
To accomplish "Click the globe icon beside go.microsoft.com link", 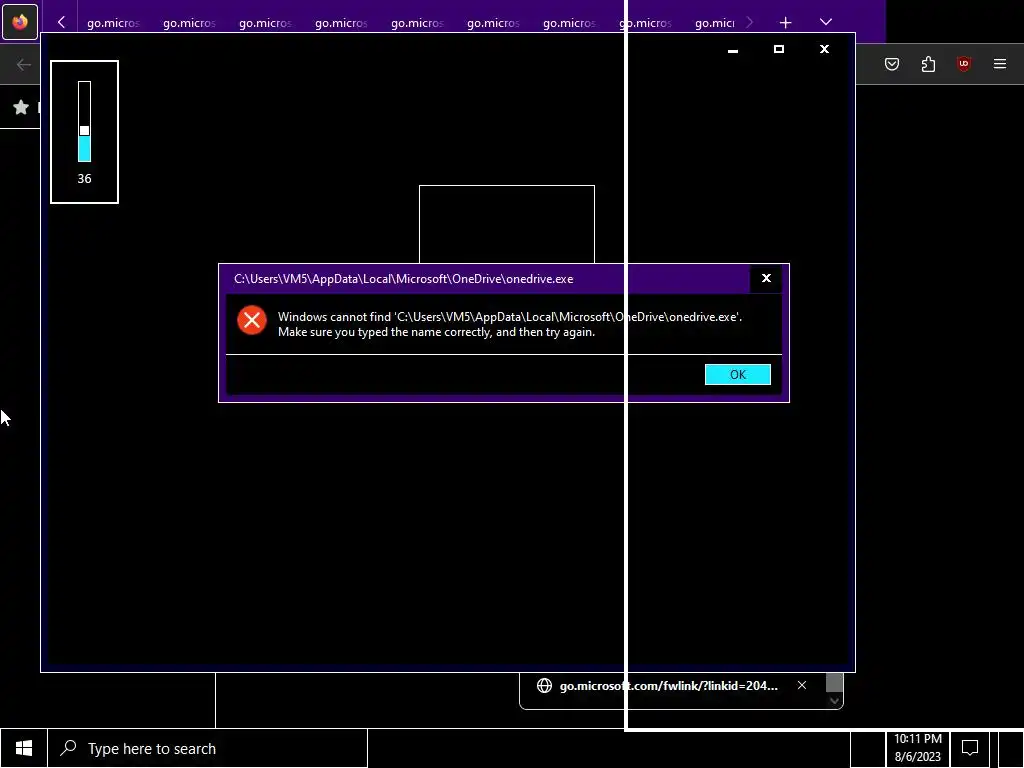I will click(544, 686).
